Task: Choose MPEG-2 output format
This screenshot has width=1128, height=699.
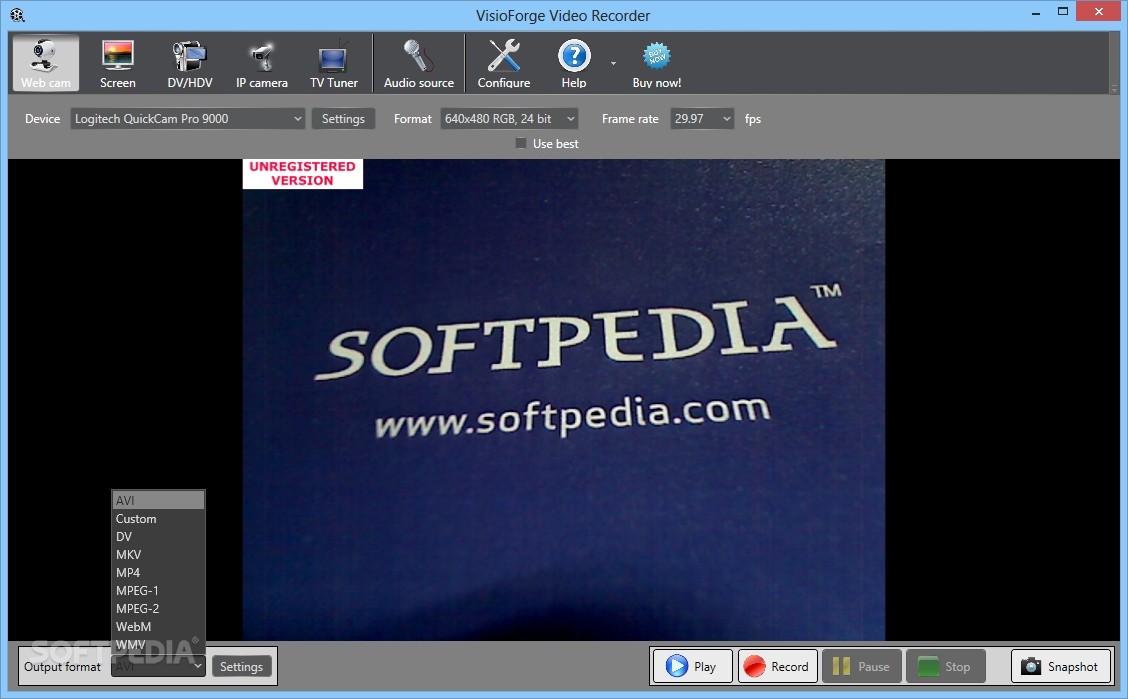Action: [x=158, y=608]
